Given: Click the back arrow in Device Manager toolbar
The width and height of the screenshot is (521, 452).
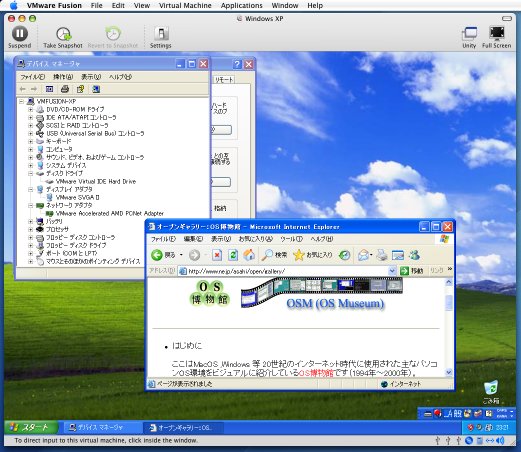Looking at the screenshot, I should (x=23, y=89).
